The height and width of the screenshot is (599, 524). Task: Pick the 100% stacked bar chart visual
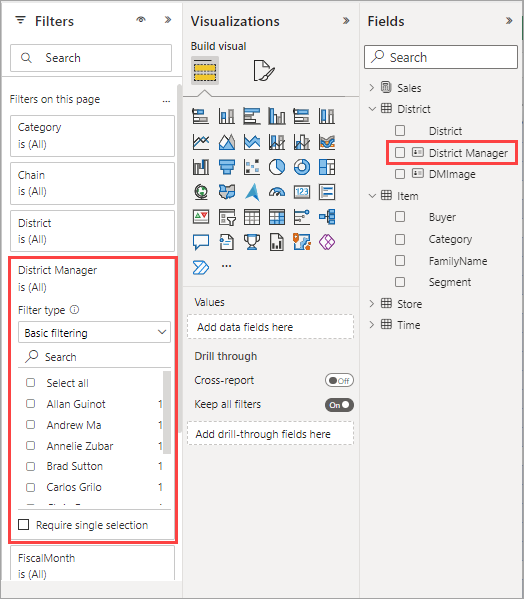coord(302,116)
